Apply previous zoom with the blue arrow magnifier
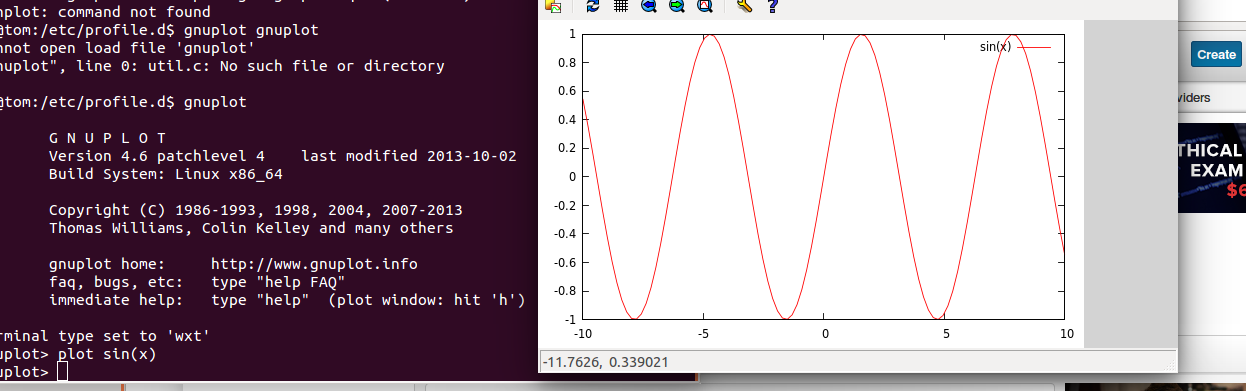Screen dimensions: 1246x391 coord(648,6)
